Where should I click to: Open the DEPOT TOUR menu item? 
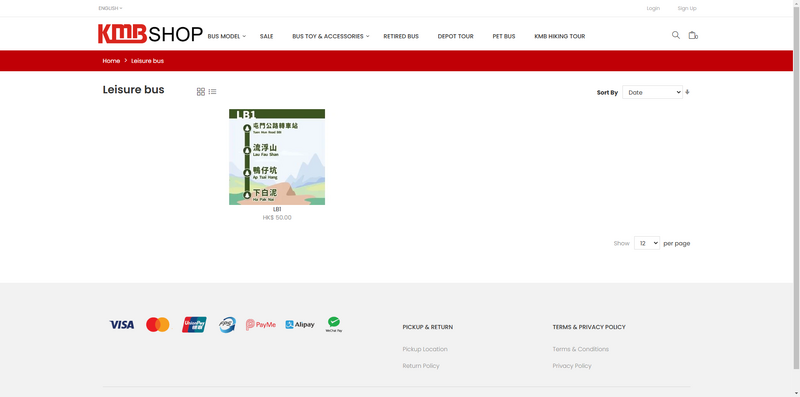click(456, 36)
